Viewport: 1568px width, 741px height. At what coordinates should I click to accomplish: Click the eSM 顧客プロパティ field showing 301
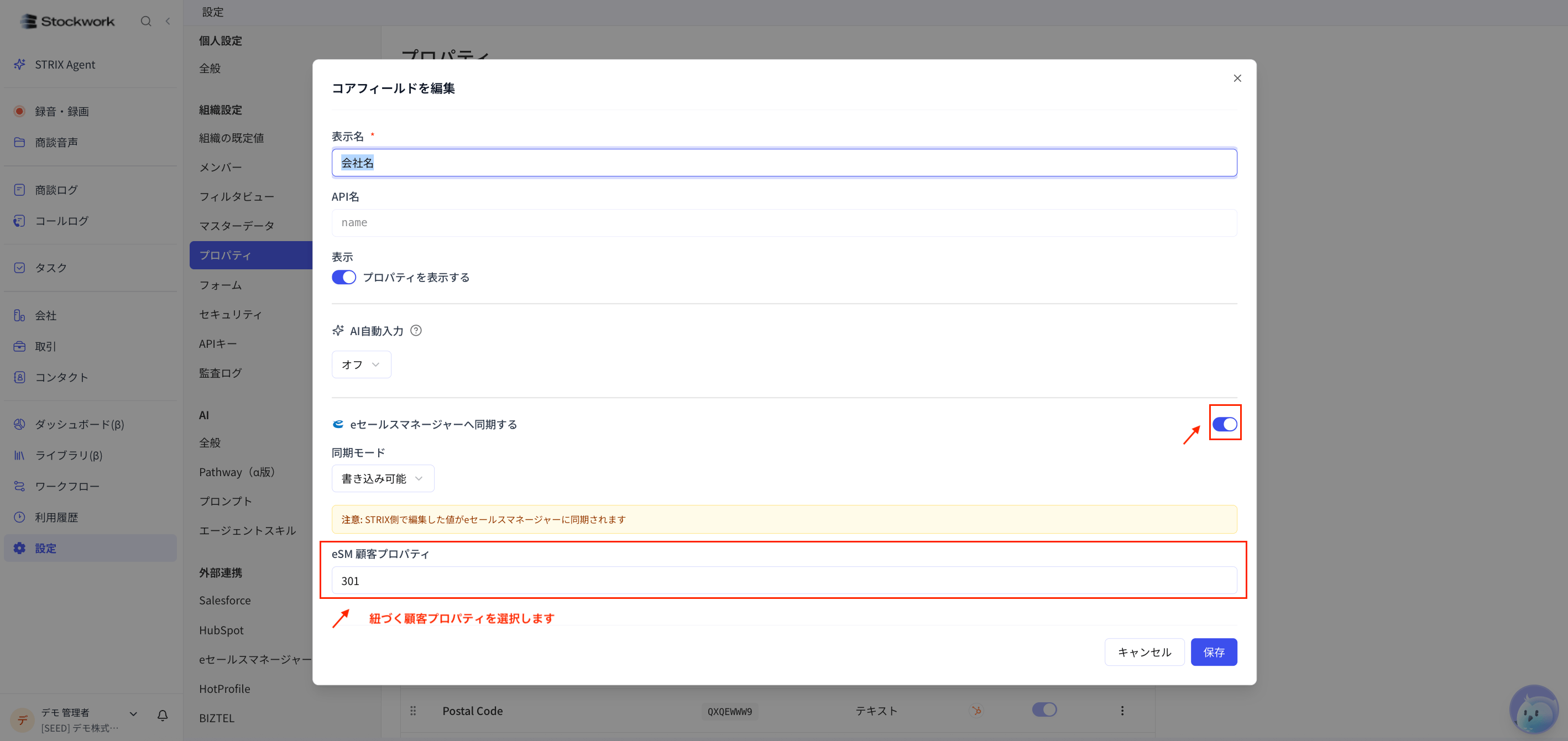784,580
